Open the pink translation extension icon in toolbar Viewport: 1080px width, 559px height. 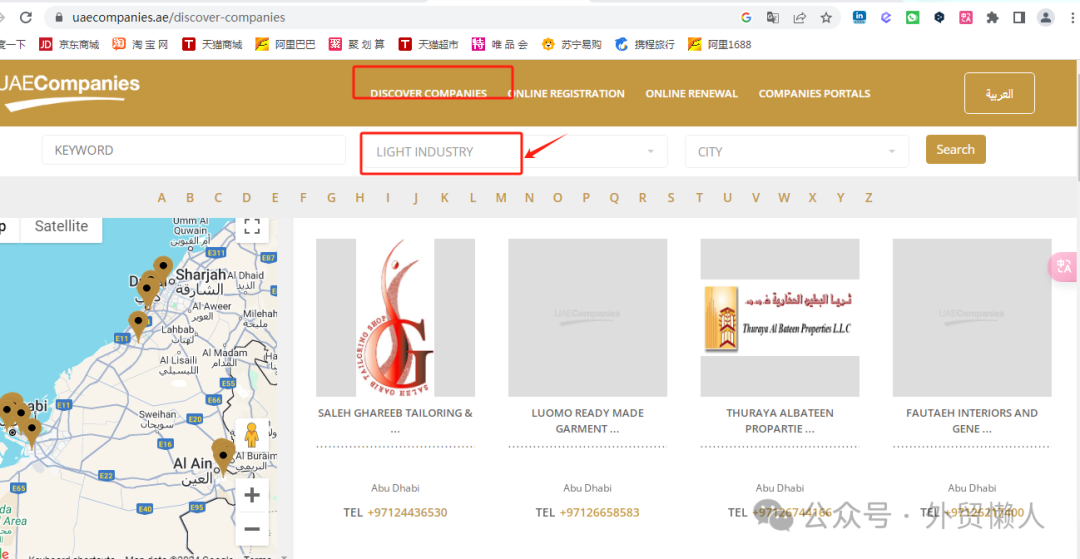point(966,18)
